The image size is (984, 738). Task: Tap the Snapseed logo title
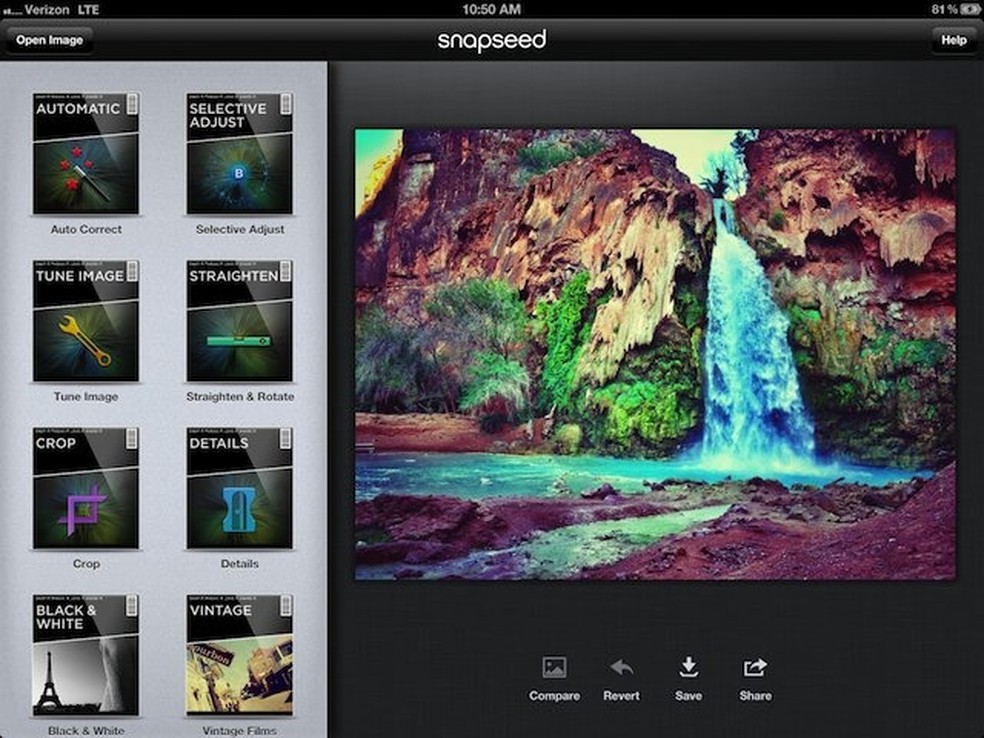pyautogui.click(x=491, y=40)
